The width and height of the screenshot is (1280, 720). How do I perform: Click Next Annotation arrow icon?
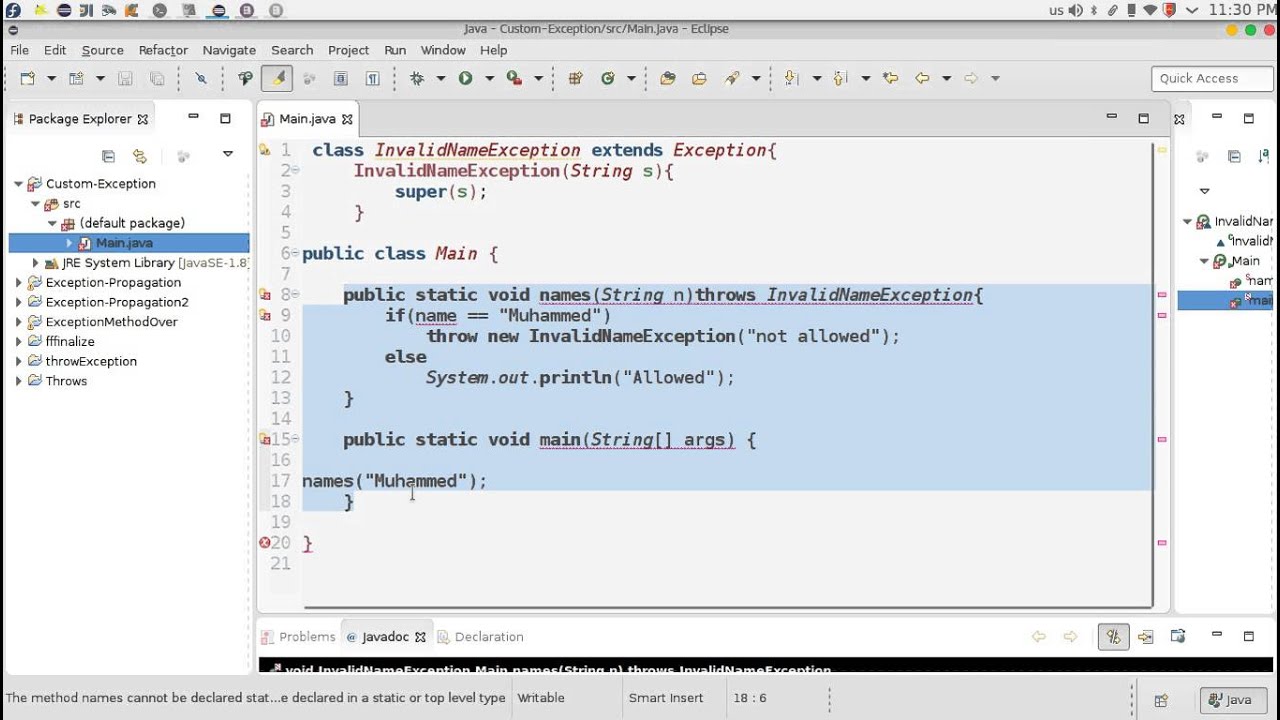coord(793,78)
